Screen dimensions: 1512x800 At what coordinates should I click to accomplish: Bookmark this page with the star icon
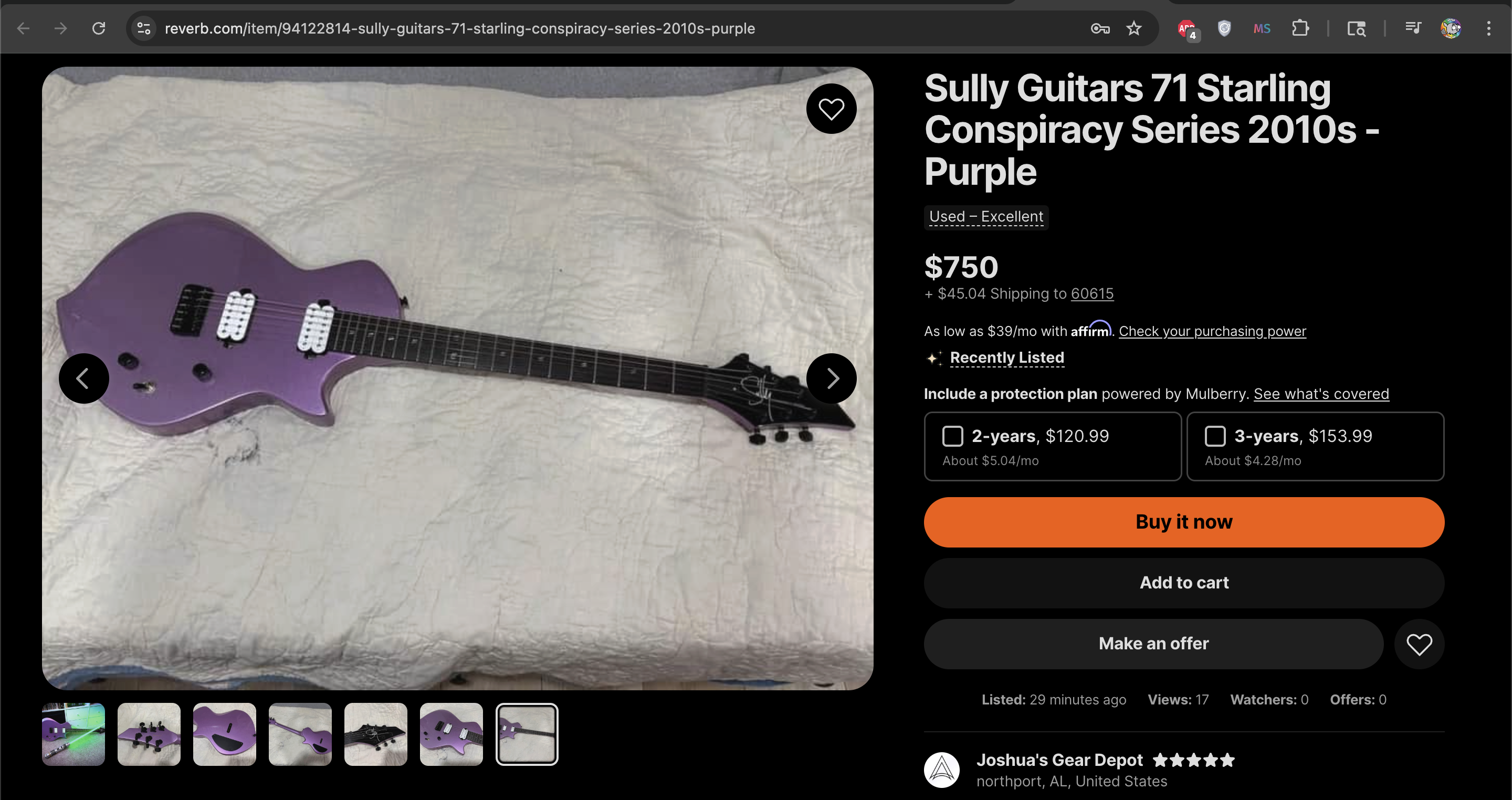coord(1133,28)
